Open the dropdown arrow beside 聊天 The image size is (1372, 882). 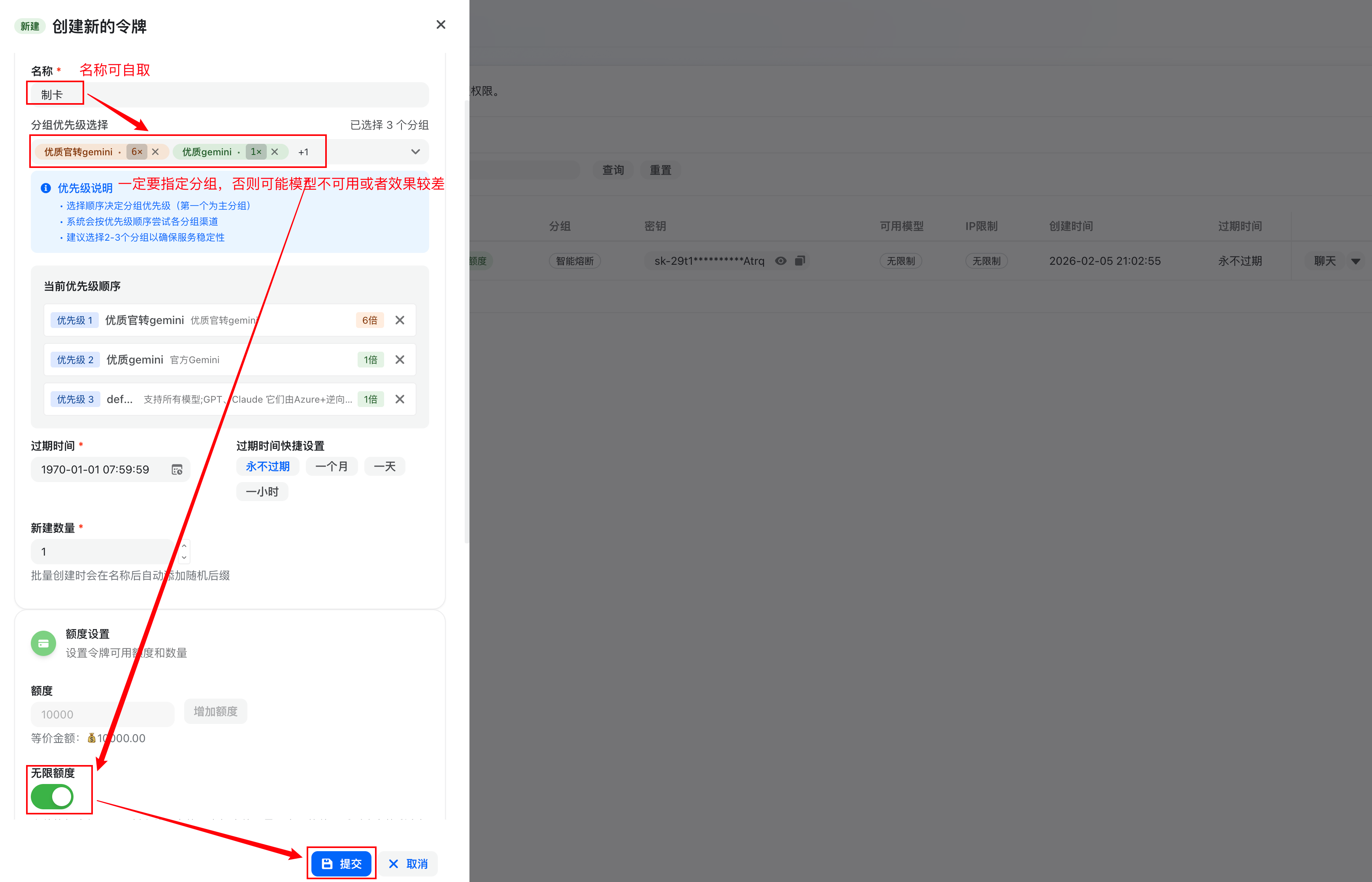point(1355,261)
